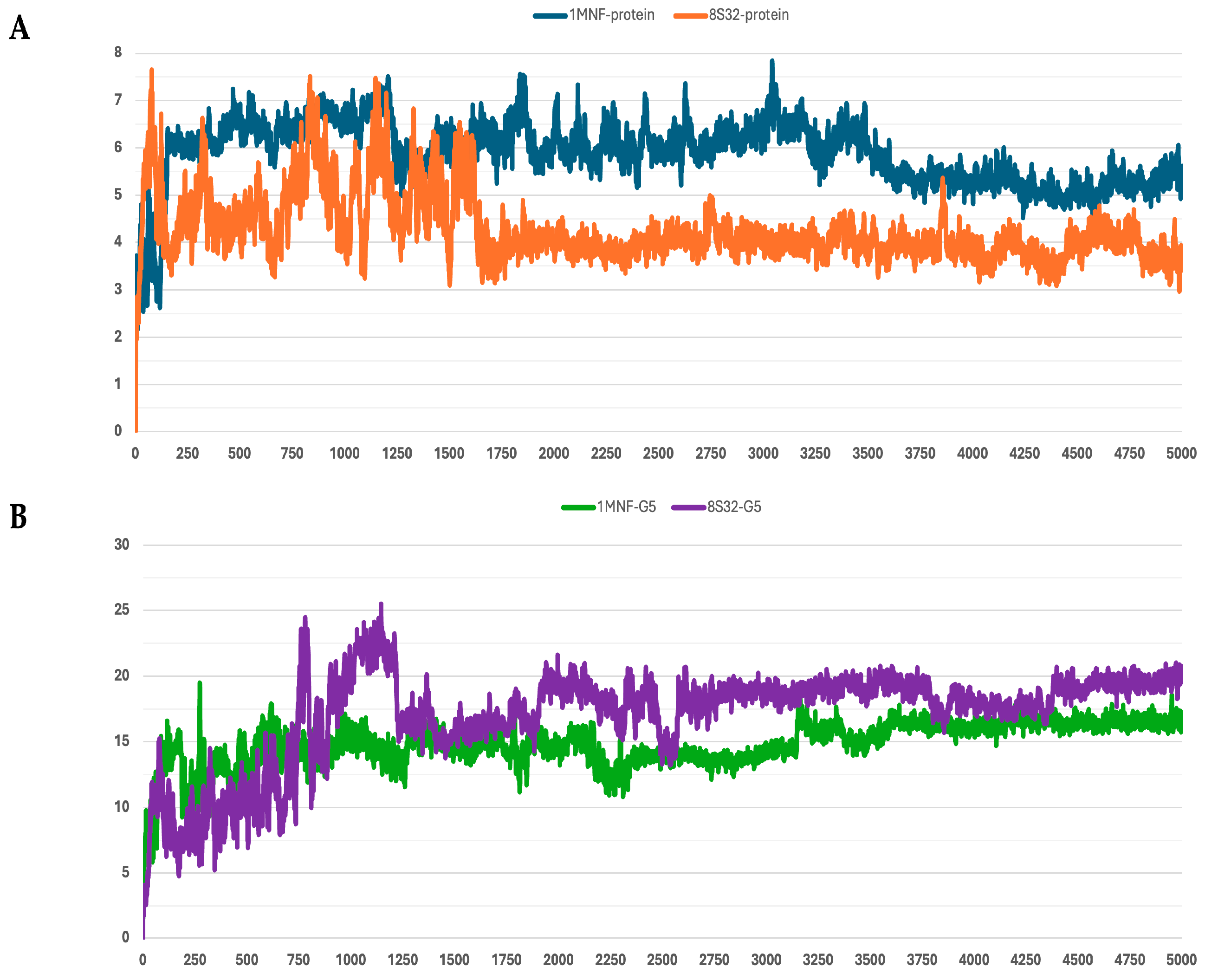Click the 1MNF-protein blue legend swatch
This screenshot has width=1205, height=980.
pos(550,16)
